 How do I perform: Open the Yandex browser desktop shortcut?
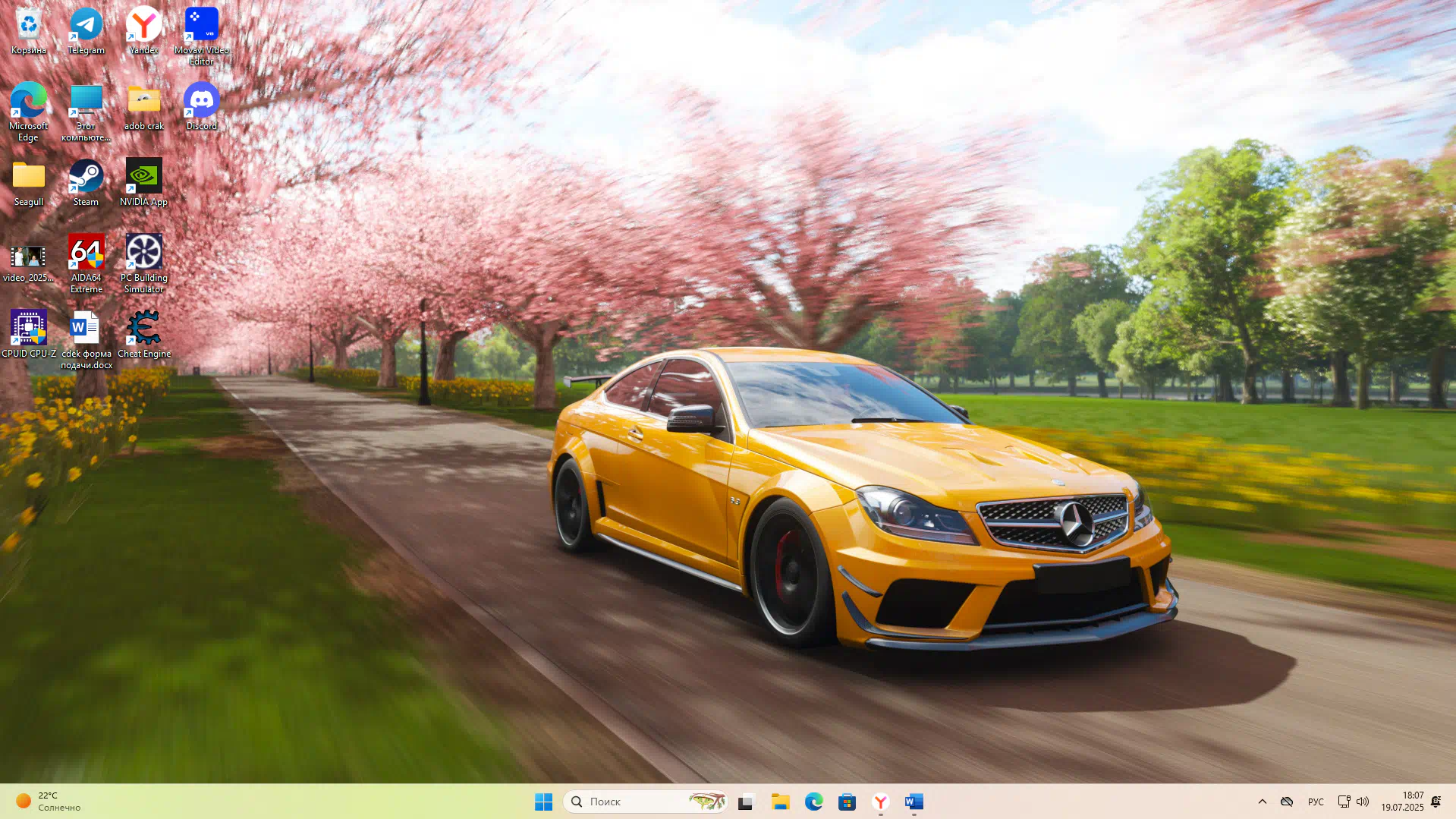[x=143, y=31]
